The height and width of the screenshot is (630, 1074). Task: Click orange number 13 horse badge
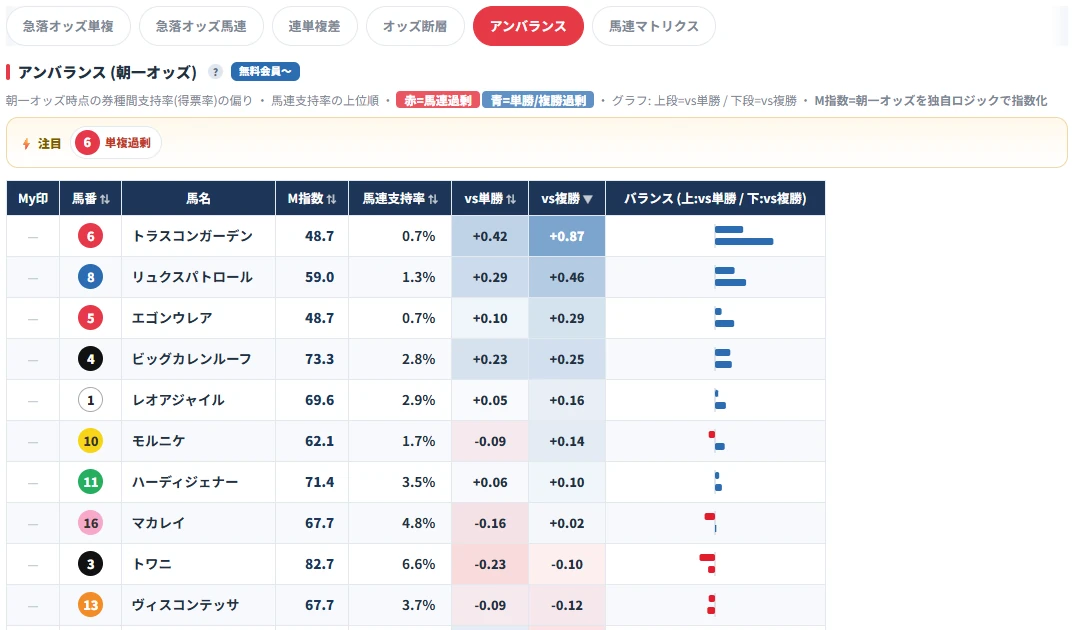coord(90,605)
